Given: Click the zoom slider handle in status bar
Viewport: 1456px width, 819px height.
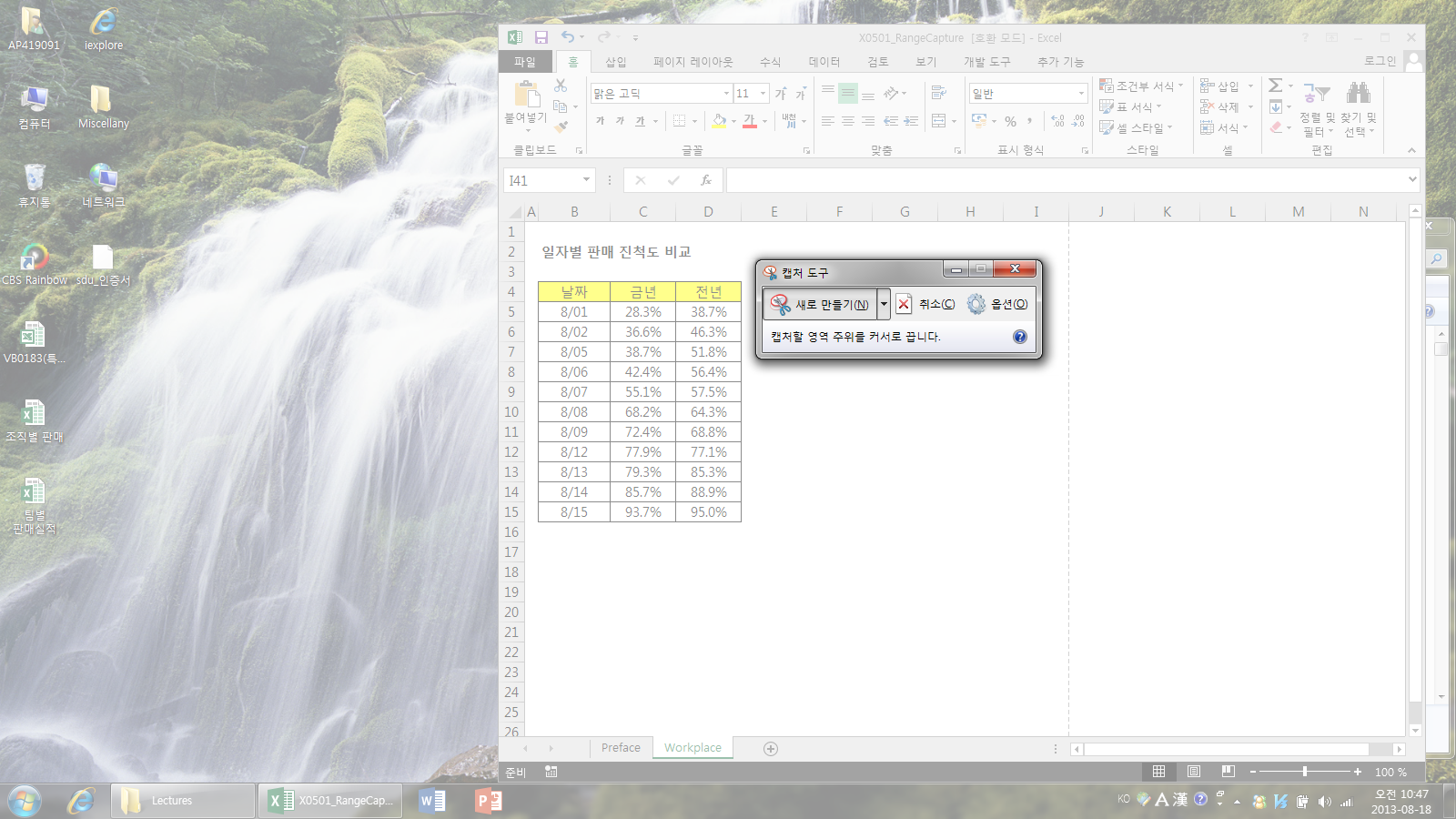Looking at the screenshot, I should (x=1305, y=772).
